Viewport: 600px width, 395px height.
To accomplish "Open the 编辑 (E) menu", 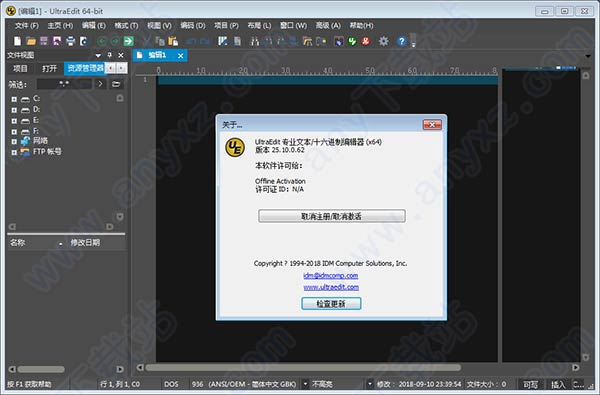I will coord(93,25).
